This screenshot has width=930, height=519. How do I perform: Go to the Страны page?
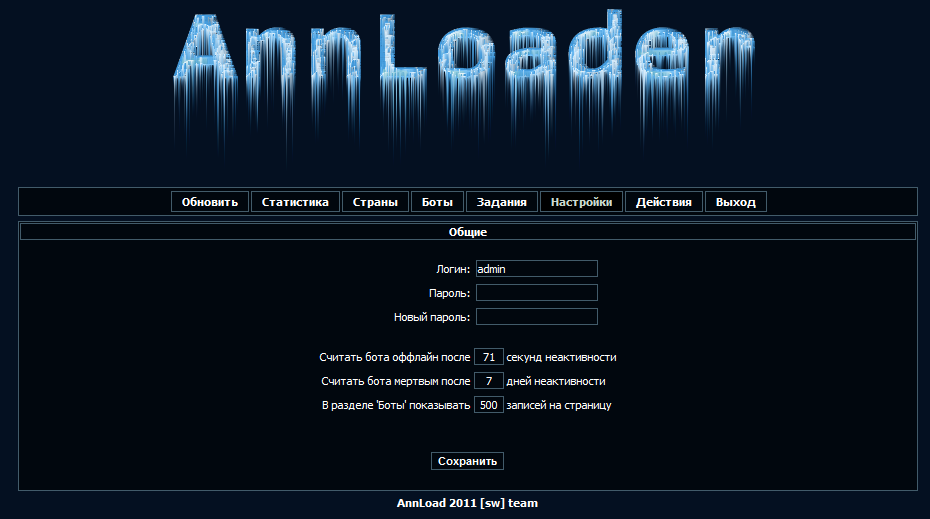point(375,202)
